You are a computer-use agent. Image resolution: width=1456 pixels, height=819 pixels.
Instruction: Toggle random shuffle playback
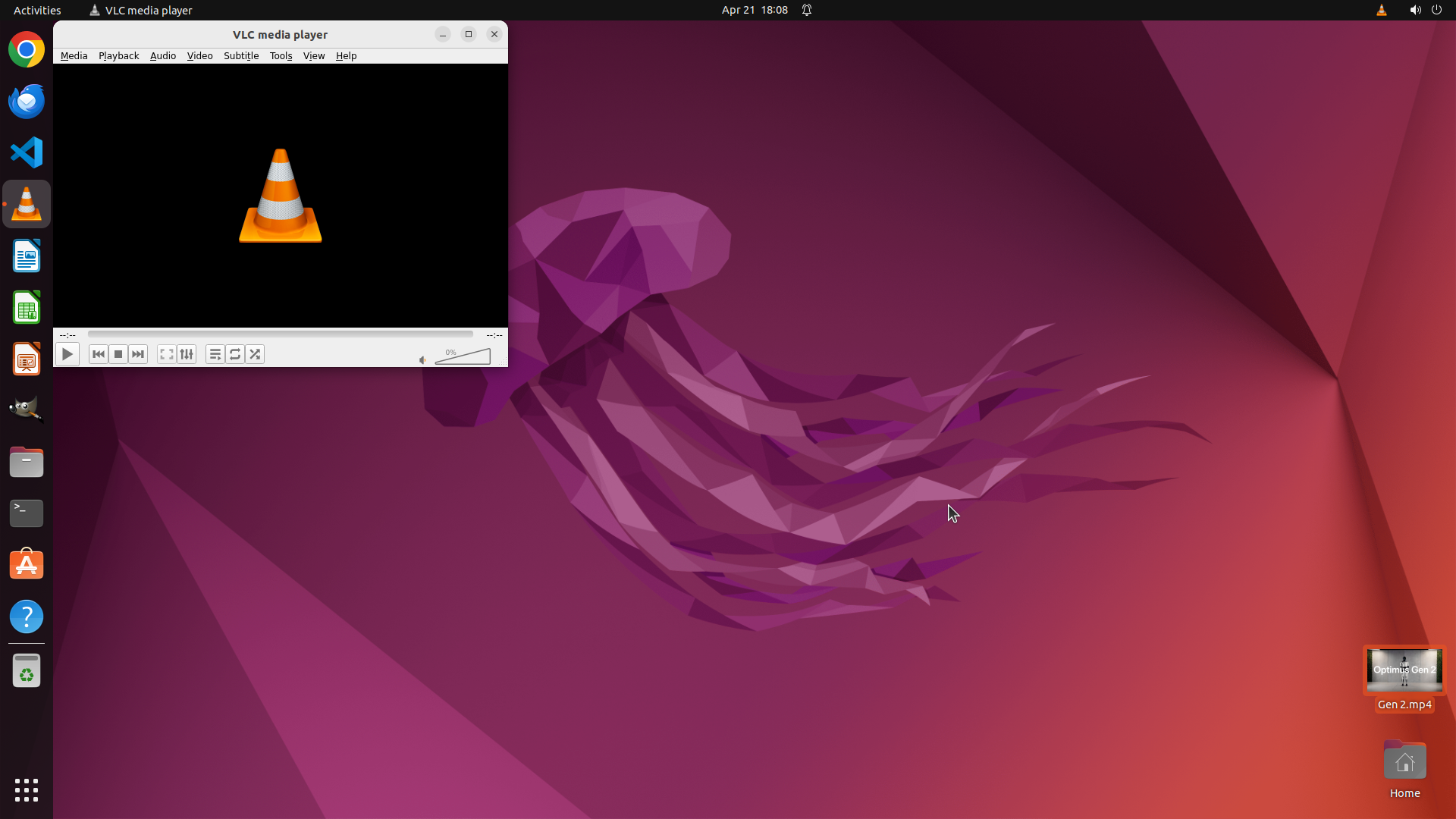(255, 354)
